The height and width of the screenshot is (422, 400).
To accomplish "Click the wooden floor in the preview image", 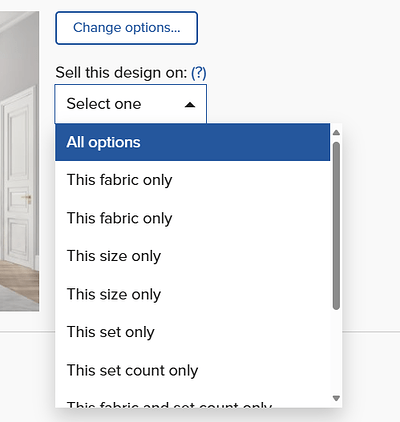I will pos(19,280).
